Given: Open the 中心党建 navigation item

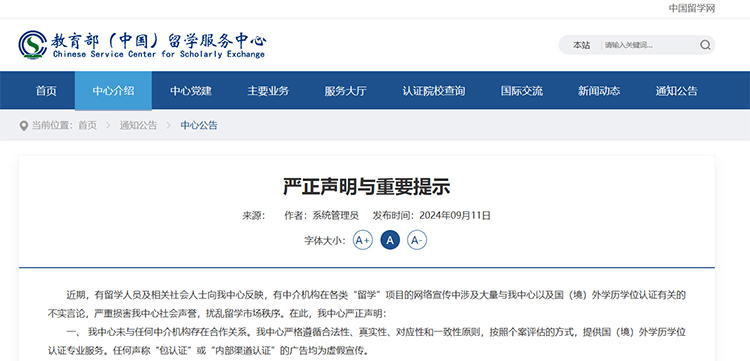Looking at the screenshot, I should tap(191, 91).
